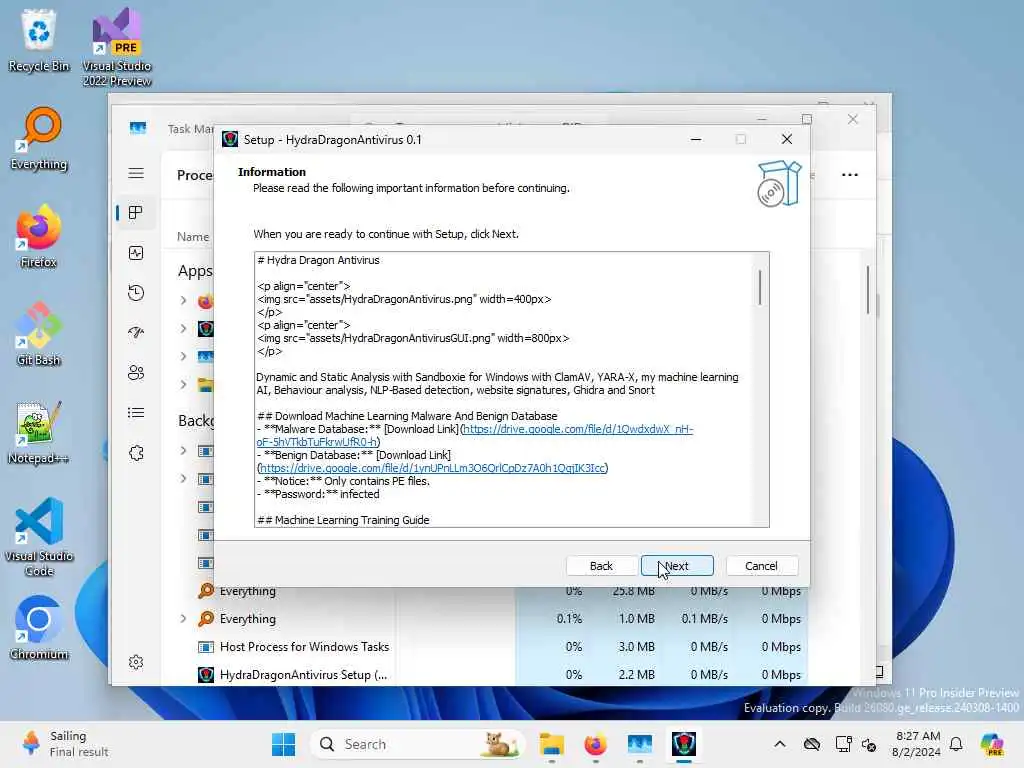Cancel the HydraDragonAntivirus setup

761,566
